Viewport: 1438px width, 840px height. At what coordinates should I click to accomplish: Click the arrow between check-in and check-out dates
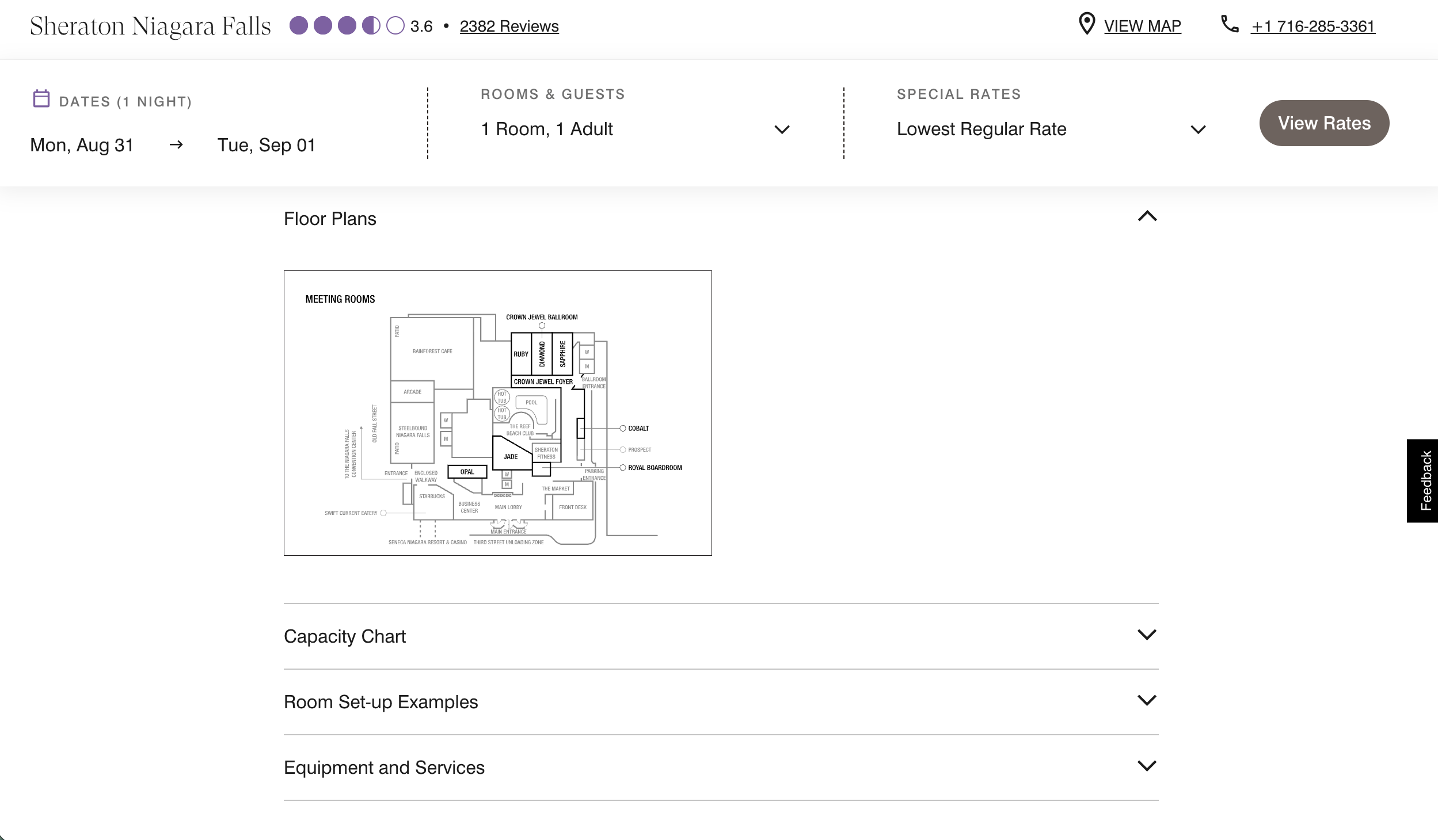(x=176, y=145)
